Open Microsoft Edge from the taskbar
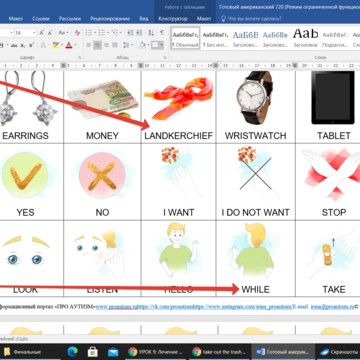The height and width of the screenshot is (360, 360). pos(73,351)
